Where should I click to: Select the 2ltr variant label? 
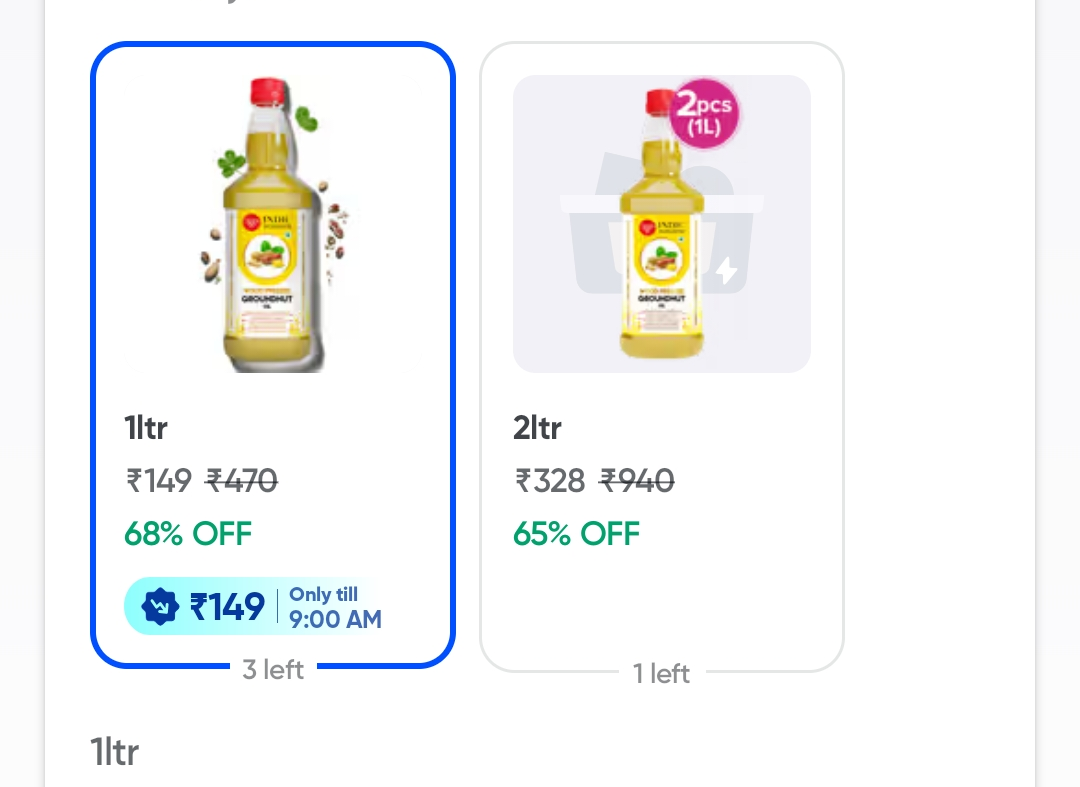(x=537, y=428)
